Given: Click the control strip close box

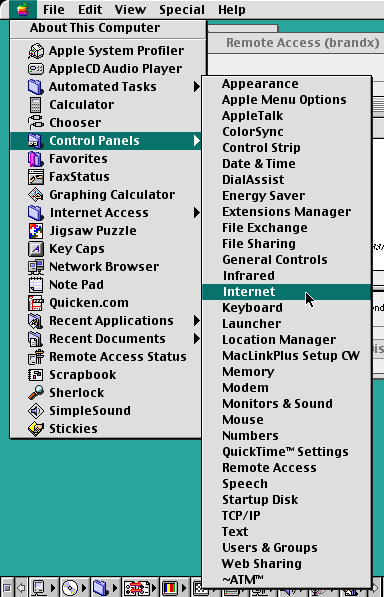Looking at the screenshot, I should (x=7, y=588).
